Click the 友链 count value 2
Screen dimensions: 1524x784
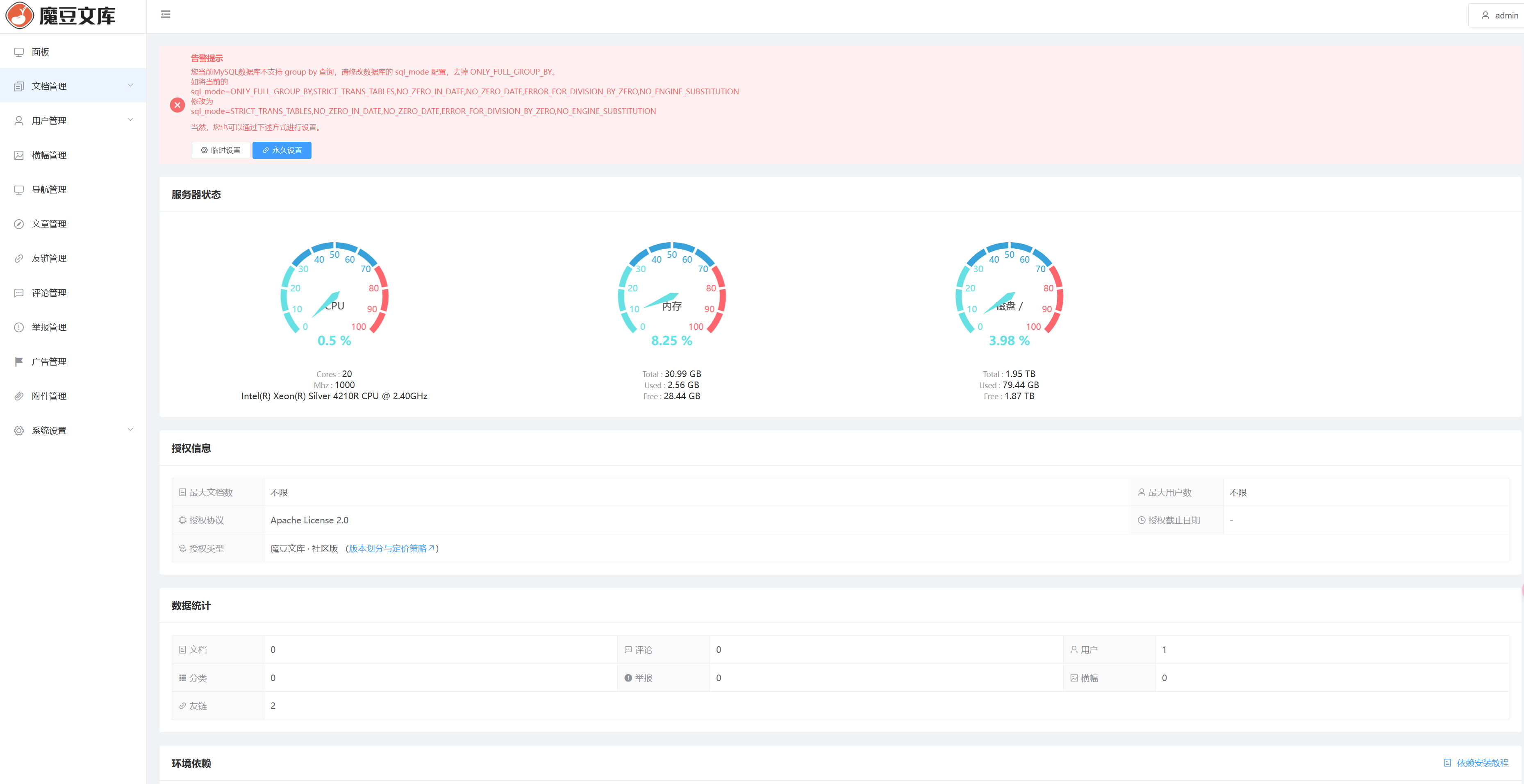coord(273,705)
